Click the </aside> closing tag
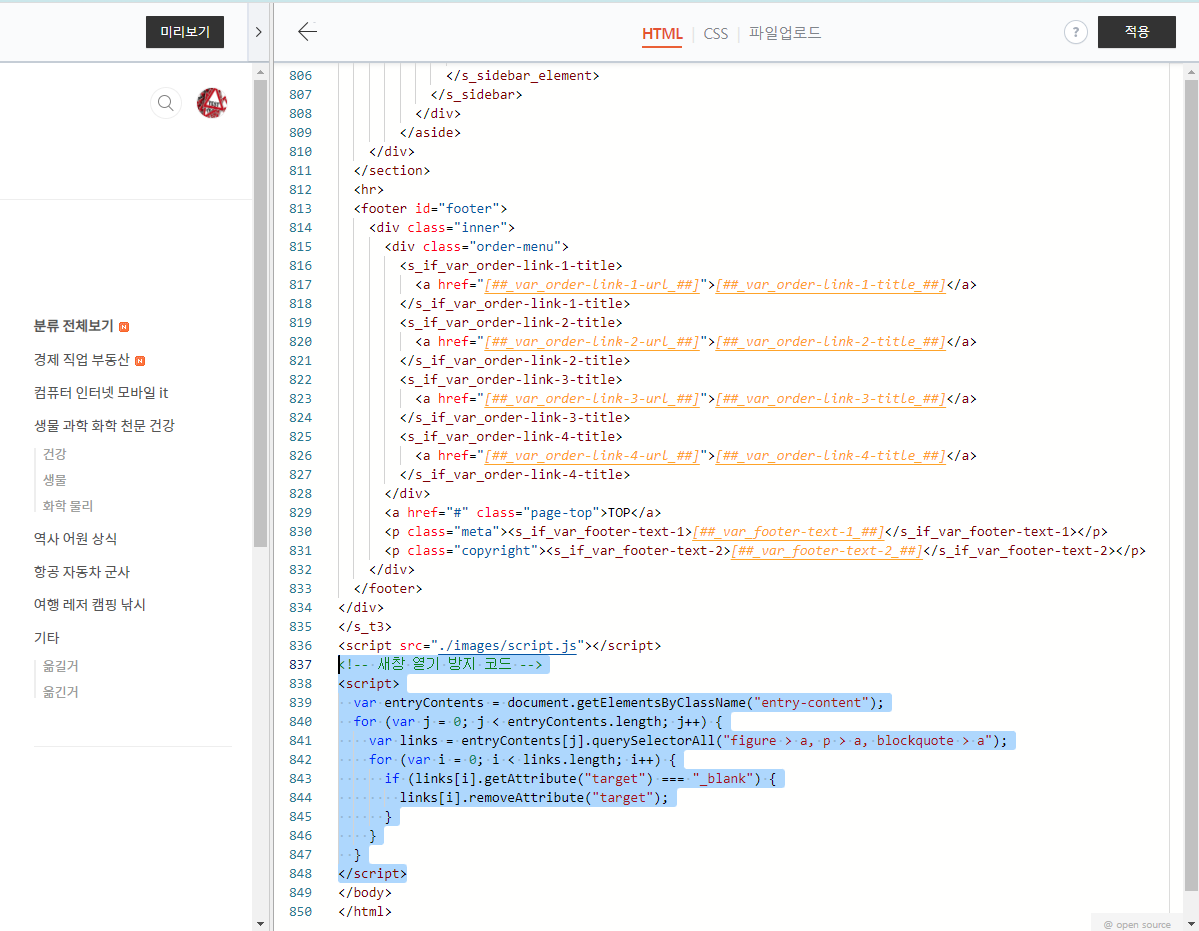Image resolution: width=1199 pixels, height=931 pixels. pyautogui.click(x=431, y=132)
